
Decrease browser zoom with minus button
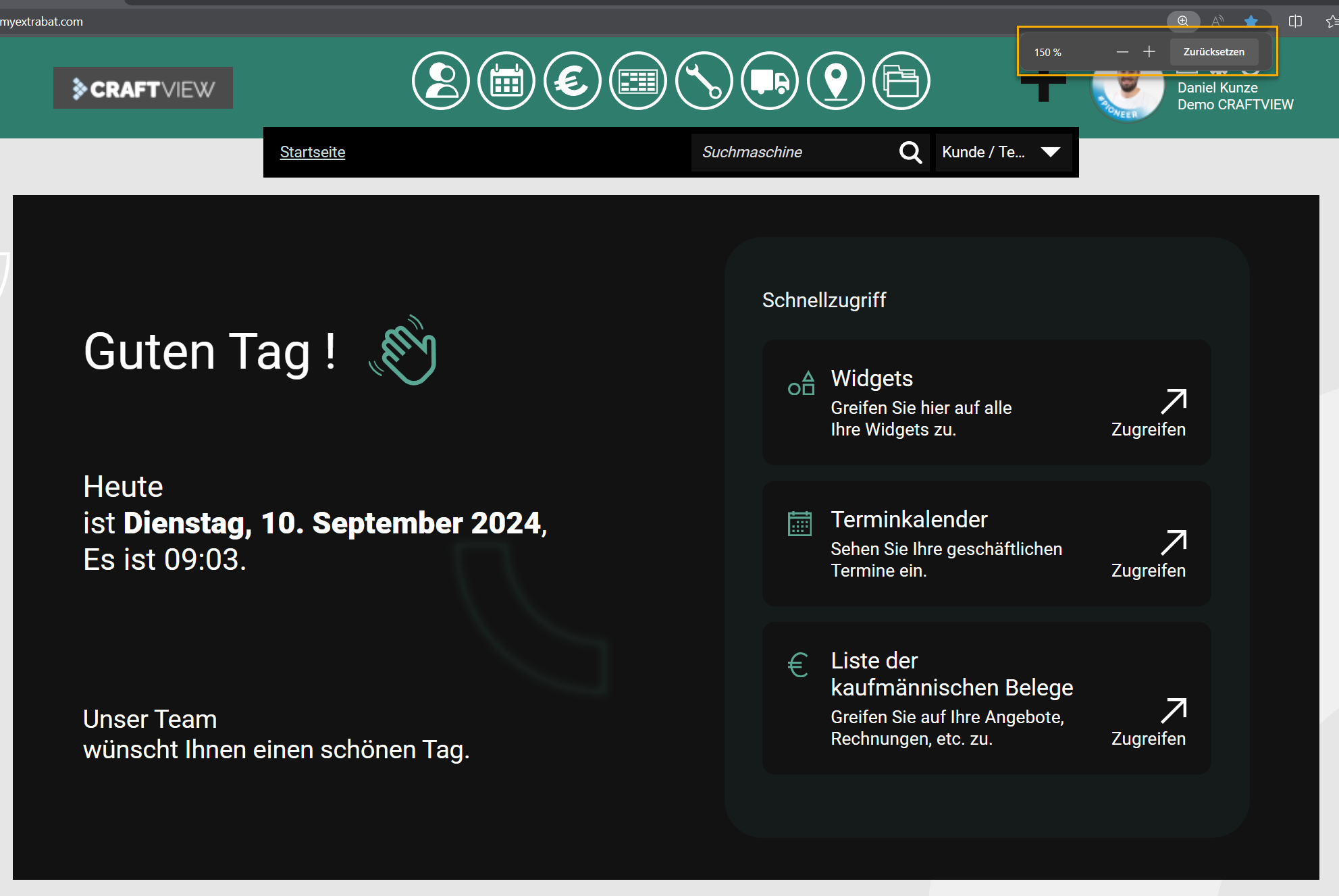coord(1122,52)
